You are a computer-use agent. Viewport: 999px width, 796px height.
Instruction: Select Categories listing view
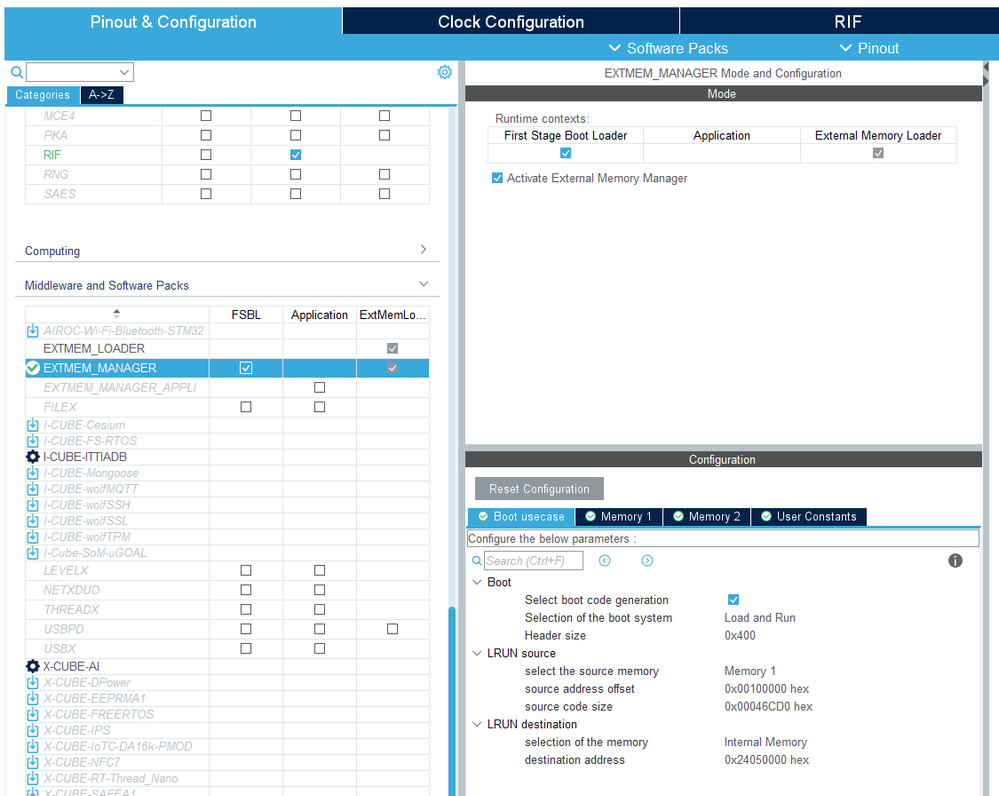tap(43, 95)
